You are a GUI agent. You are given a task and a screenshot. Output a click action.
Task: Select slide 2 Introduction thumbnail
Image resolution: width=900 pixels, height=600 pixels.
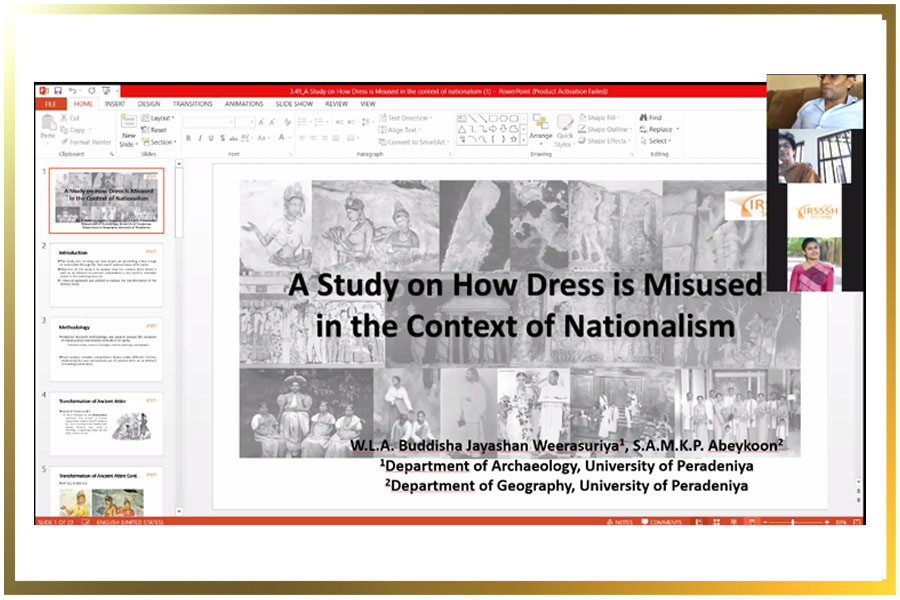107,274
